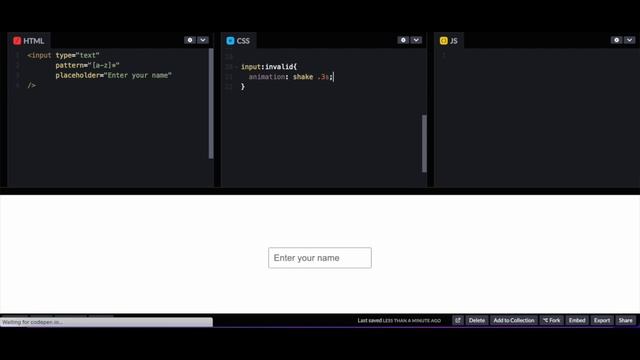Click the placeholder attribute line in HTML
Image resolution: width=640 pixels, height=360 pixels.
(x=113, y=75)
